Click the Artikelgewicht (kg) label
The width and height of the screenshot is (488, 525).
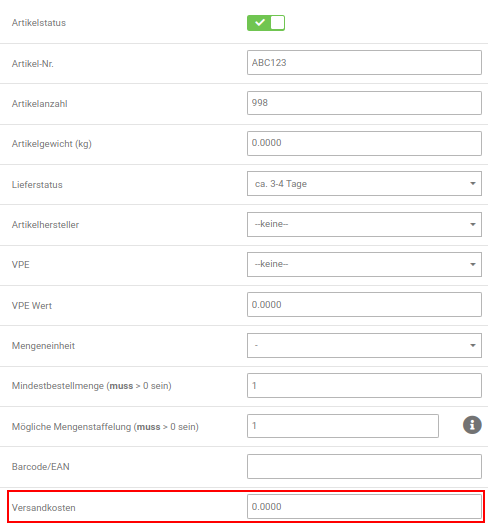(x=52, y=144)
